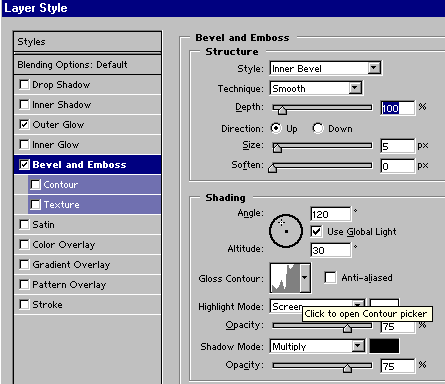
Task: Click the Altitude value field
Action: [x=331, y=250]
